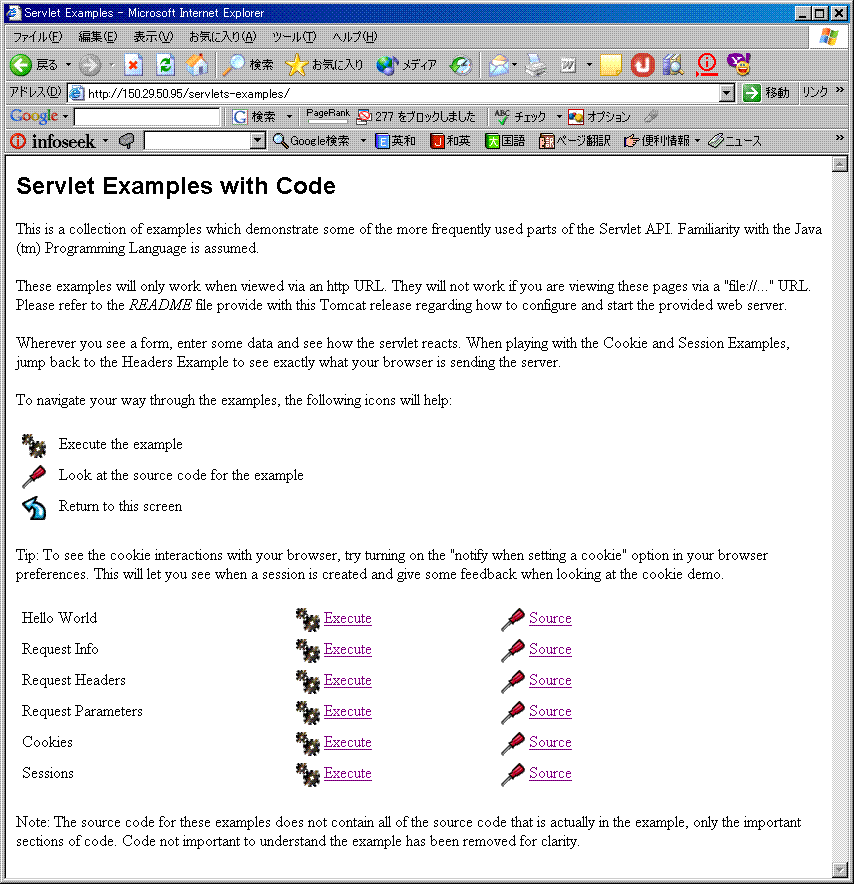
Task: Open the Search (検索) magnifier button
Action: (x=248, y=65)
